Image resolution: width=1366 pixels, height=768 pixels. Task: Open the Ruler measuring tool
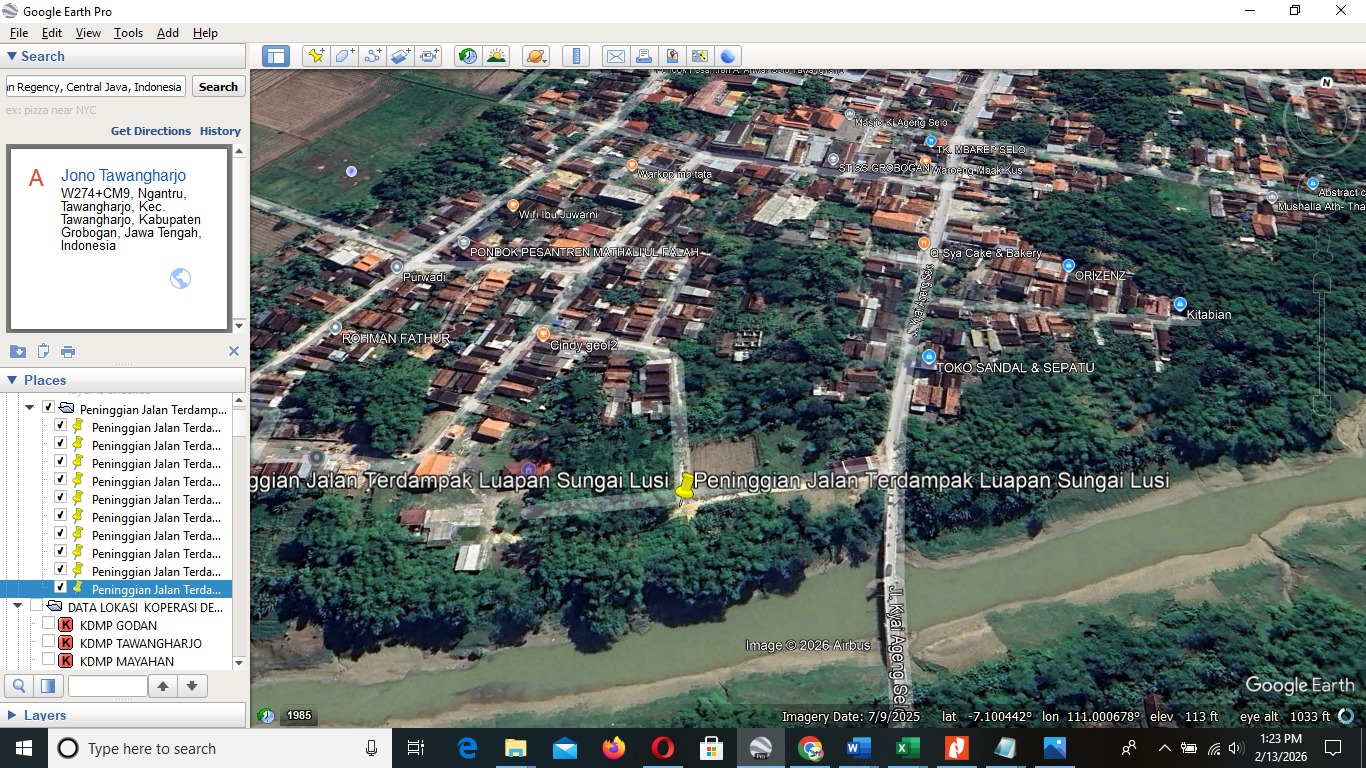coord(575,56)
